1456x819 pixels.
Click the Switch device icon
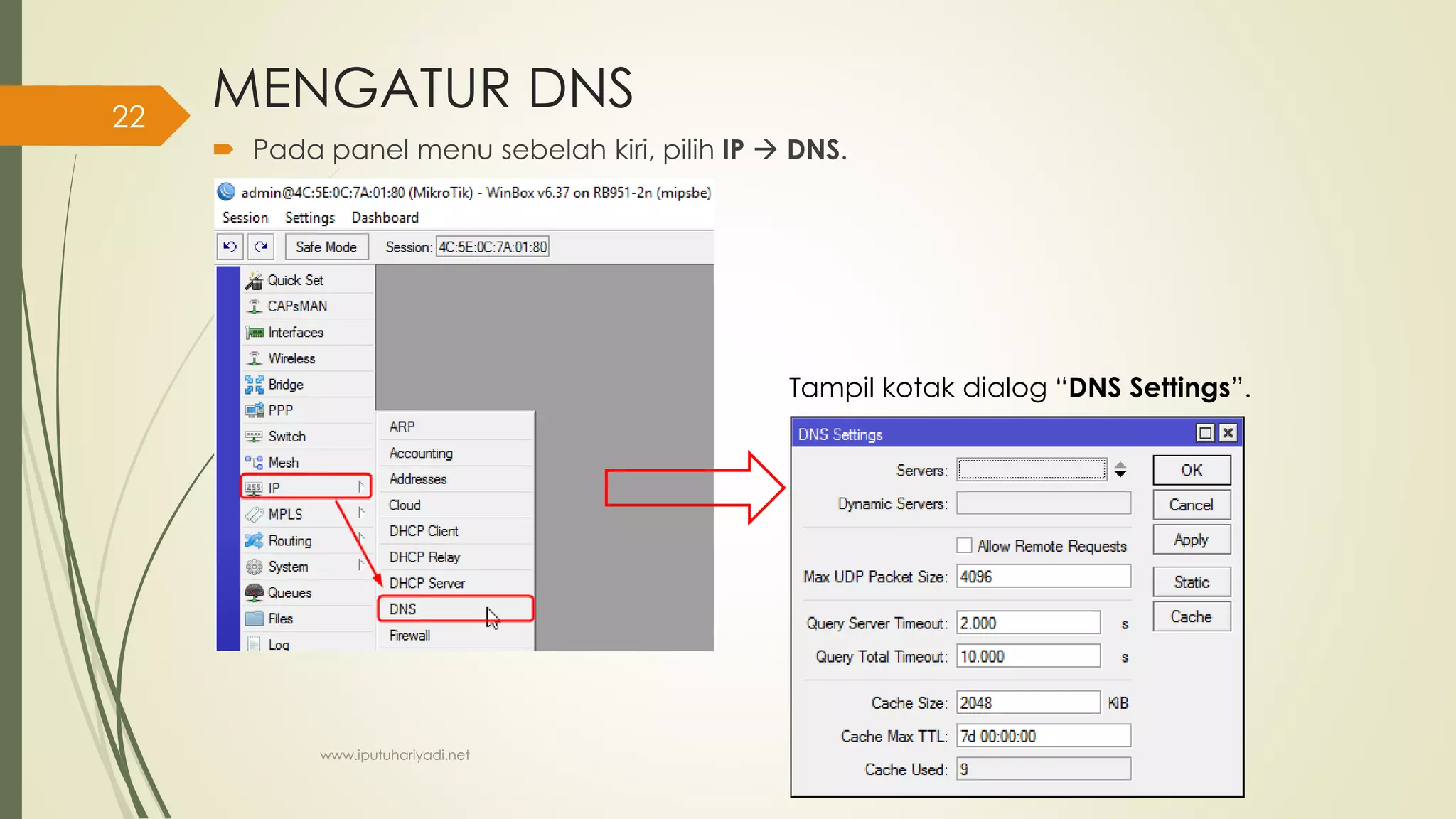click(x=254, y=437)
